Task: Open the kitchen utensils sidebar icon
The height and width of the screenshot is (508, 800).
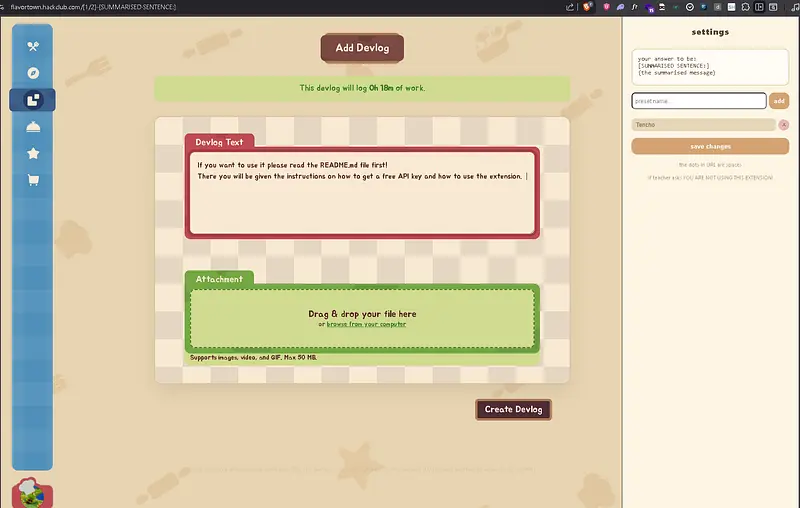Action: point(33,46)
